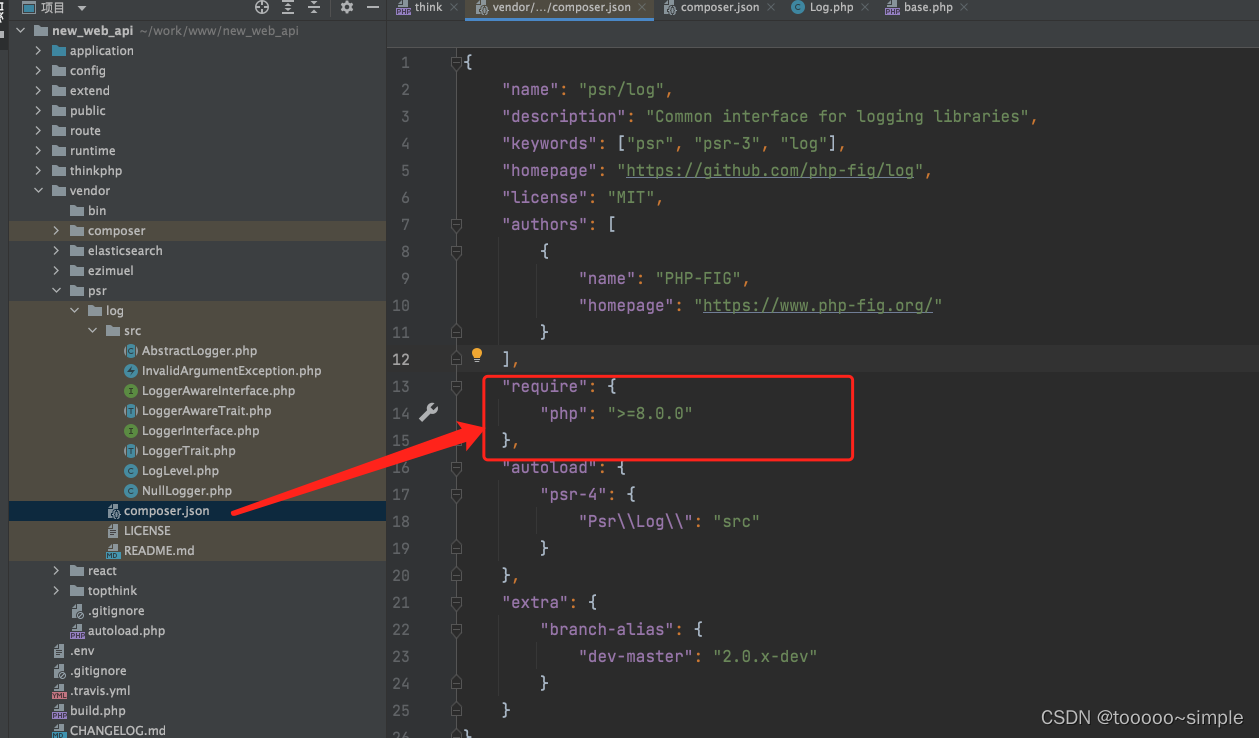Screen dimensions: 1259x738
Task: Select .gitignore inside vendor folder
Action: (116, 611)
